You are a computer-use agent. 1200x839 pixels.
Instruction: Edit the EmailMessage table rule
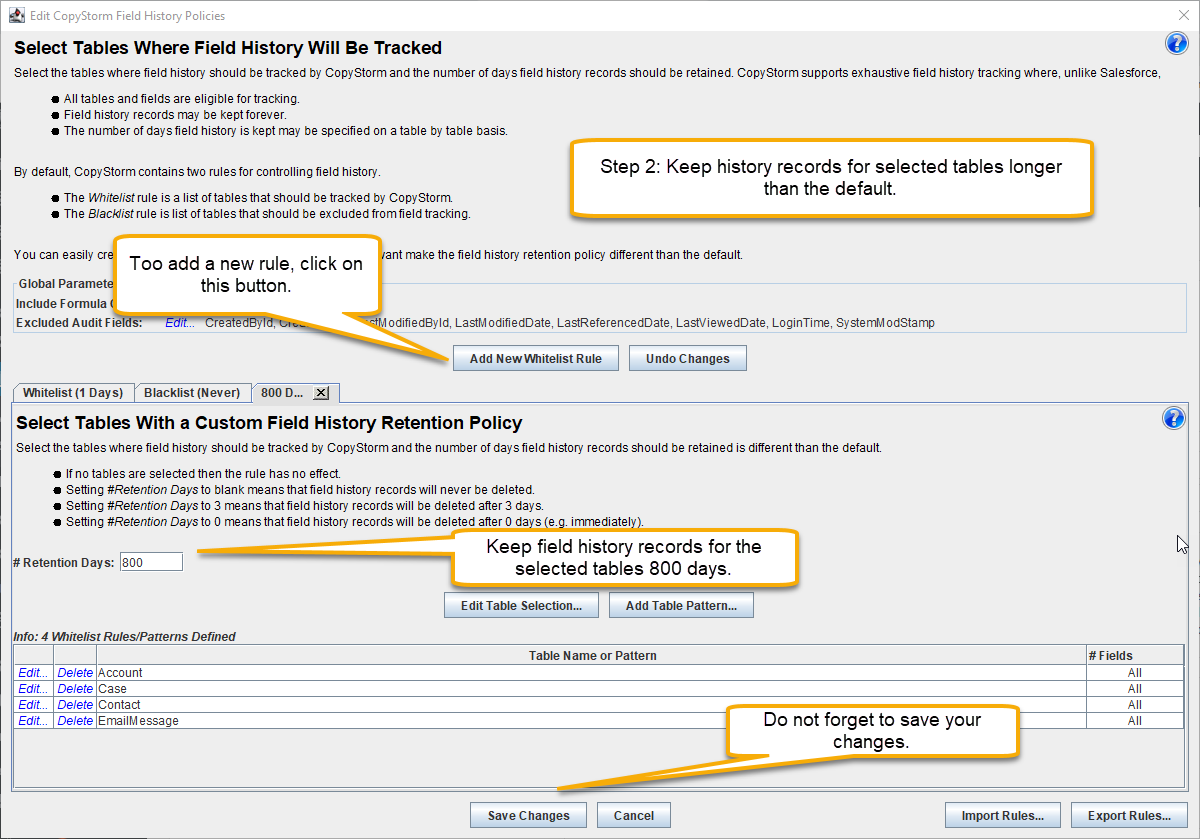33,720
